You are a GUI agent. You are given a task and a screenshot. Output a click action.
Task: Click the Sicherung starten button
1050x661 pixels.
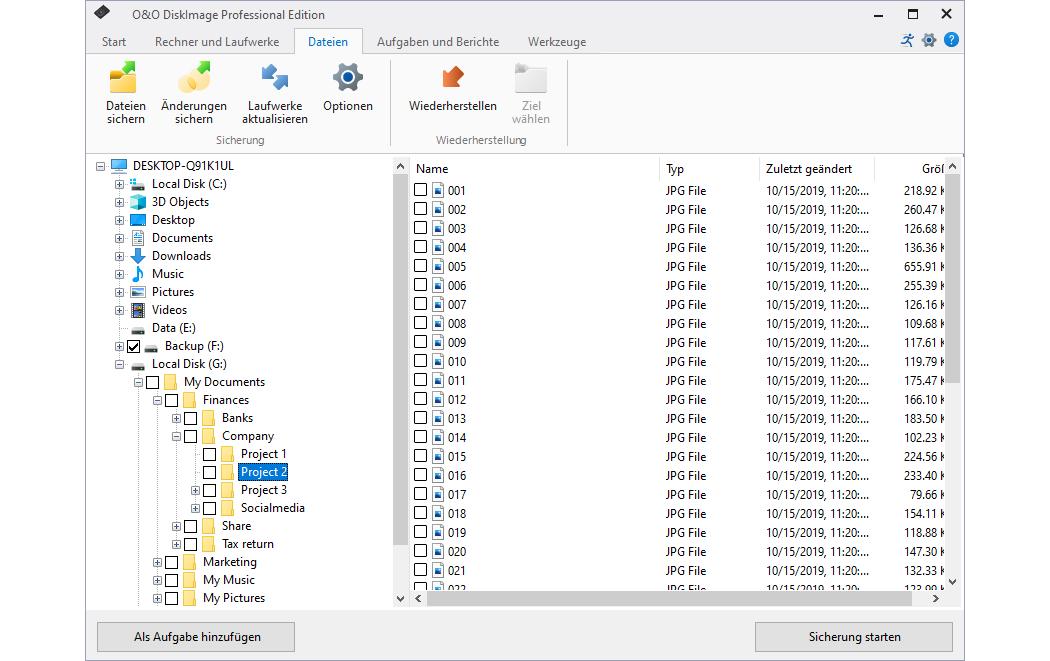pos(854,637)
